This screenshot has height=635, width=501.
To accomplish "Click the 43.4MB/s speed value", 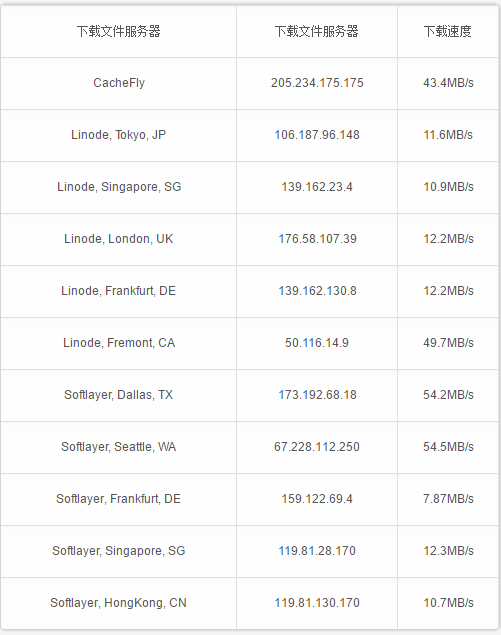I will 448,83.
